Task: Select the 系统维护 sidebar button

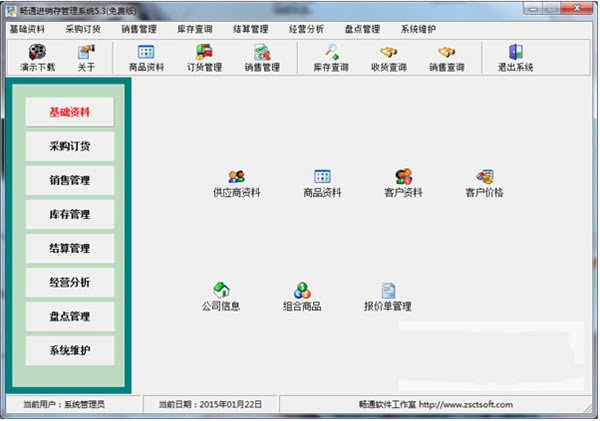Action: (x=70, y=351)
